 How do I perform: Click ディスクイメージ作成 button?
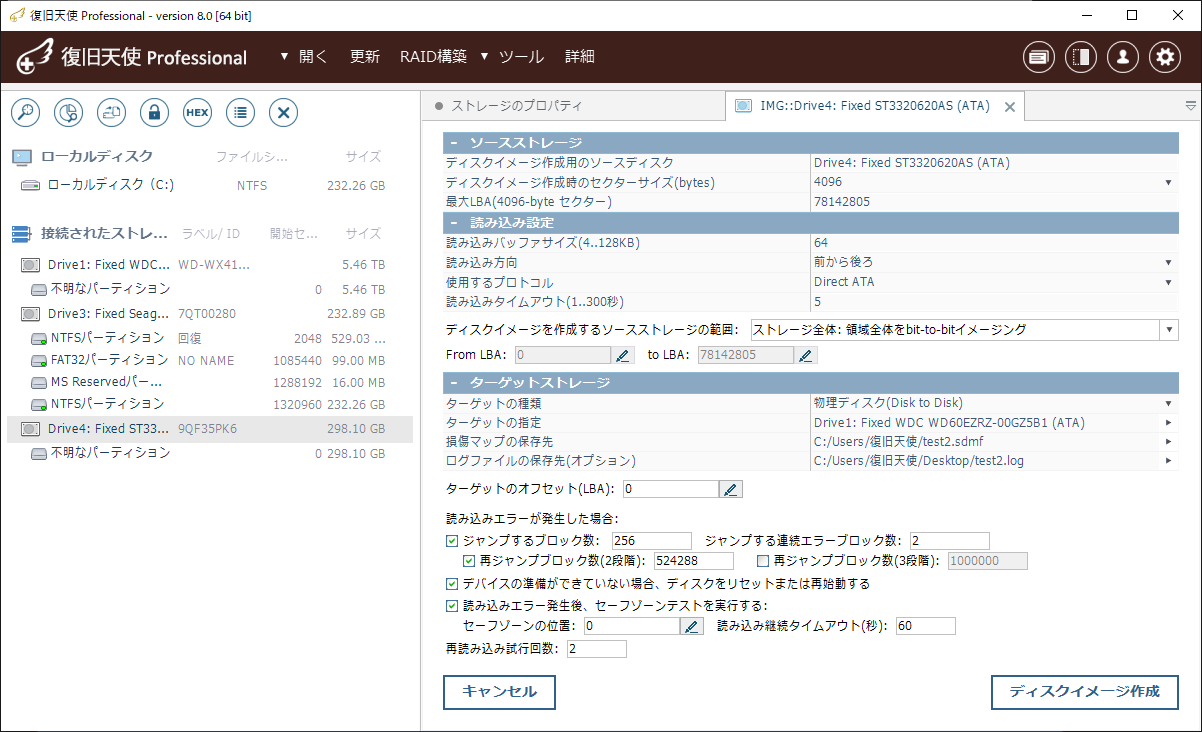(x=1084, y=692)
